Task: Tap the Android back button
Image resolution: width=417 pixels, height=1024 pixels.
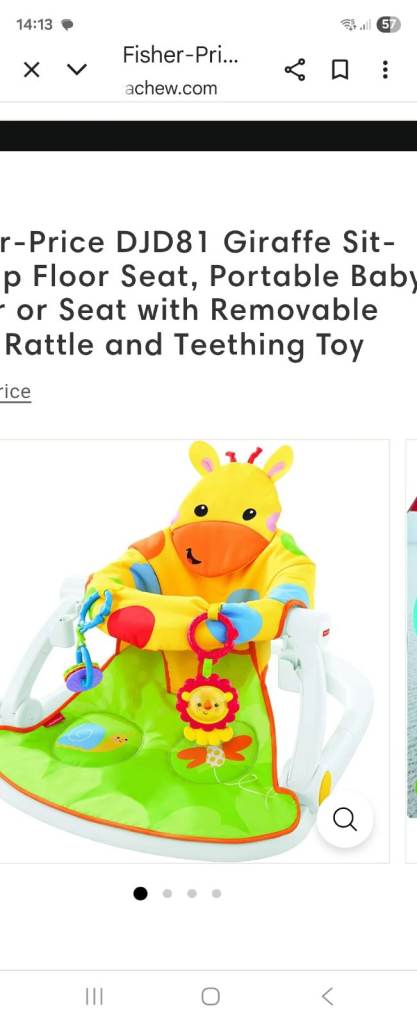Action: pyautogui.click(x=328, y=996)
